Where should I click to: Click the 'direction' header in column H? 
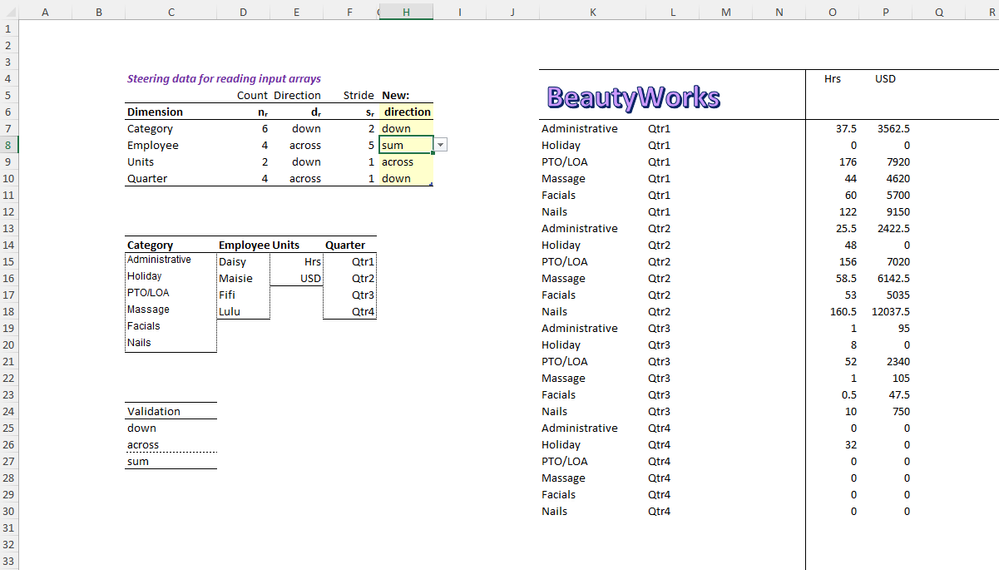tap(407, 112)
